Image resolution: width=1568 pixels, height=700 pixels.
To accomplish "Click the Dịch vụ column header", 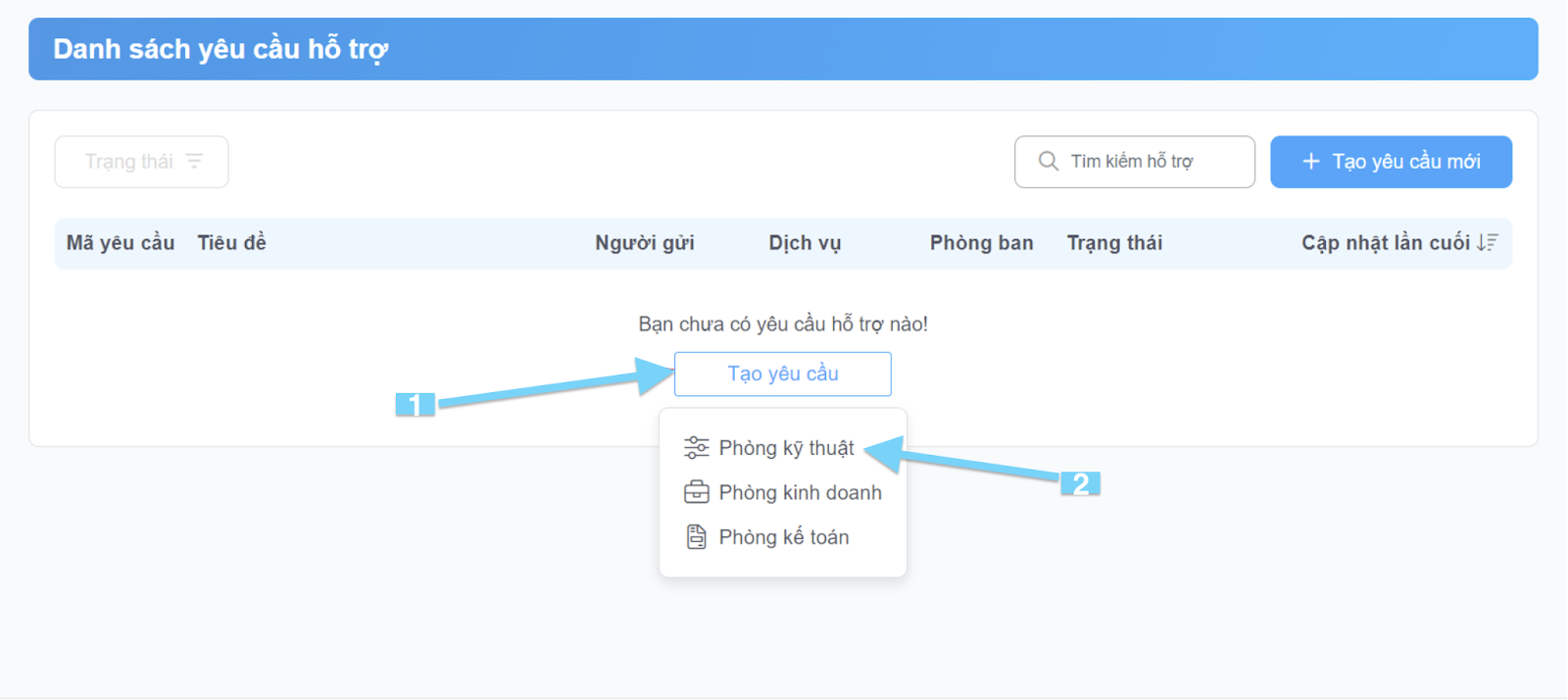I will 805,243.
